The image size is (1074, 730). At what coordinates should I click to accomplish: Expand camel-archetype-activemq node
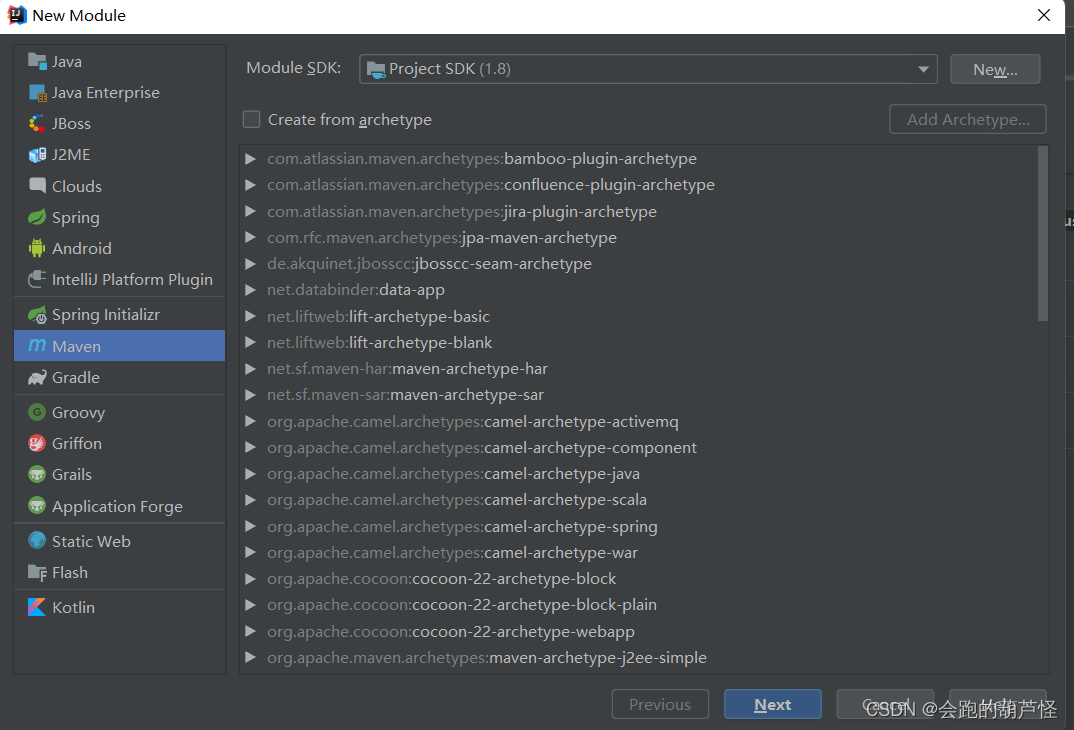(x=251, y=421)
